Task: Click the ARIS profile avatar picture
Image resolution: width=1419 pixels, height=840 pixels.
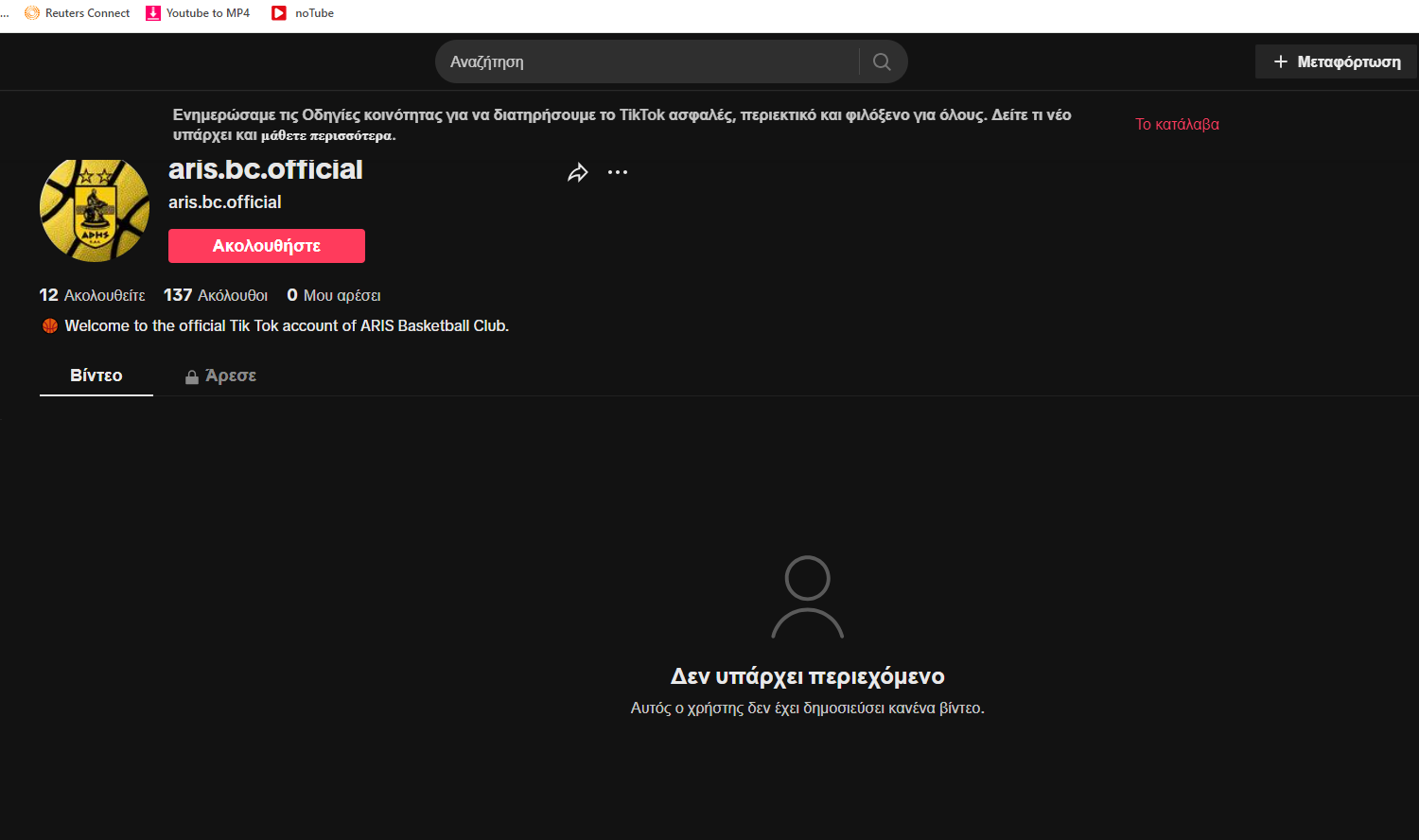Action: click(x=95, y=210)
